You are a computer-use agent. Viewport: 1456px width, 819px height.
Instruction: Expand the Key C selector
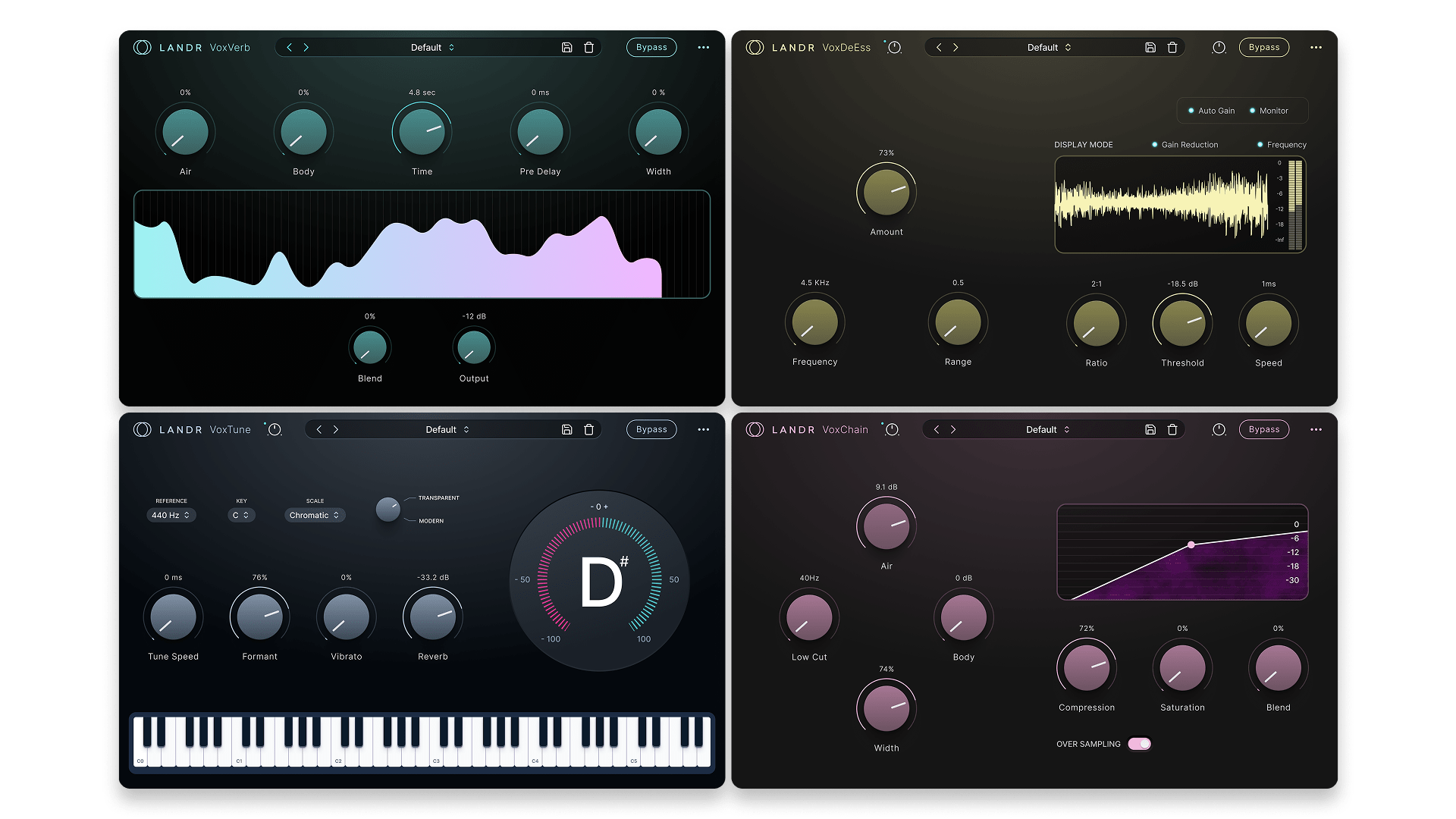[241, 515]
